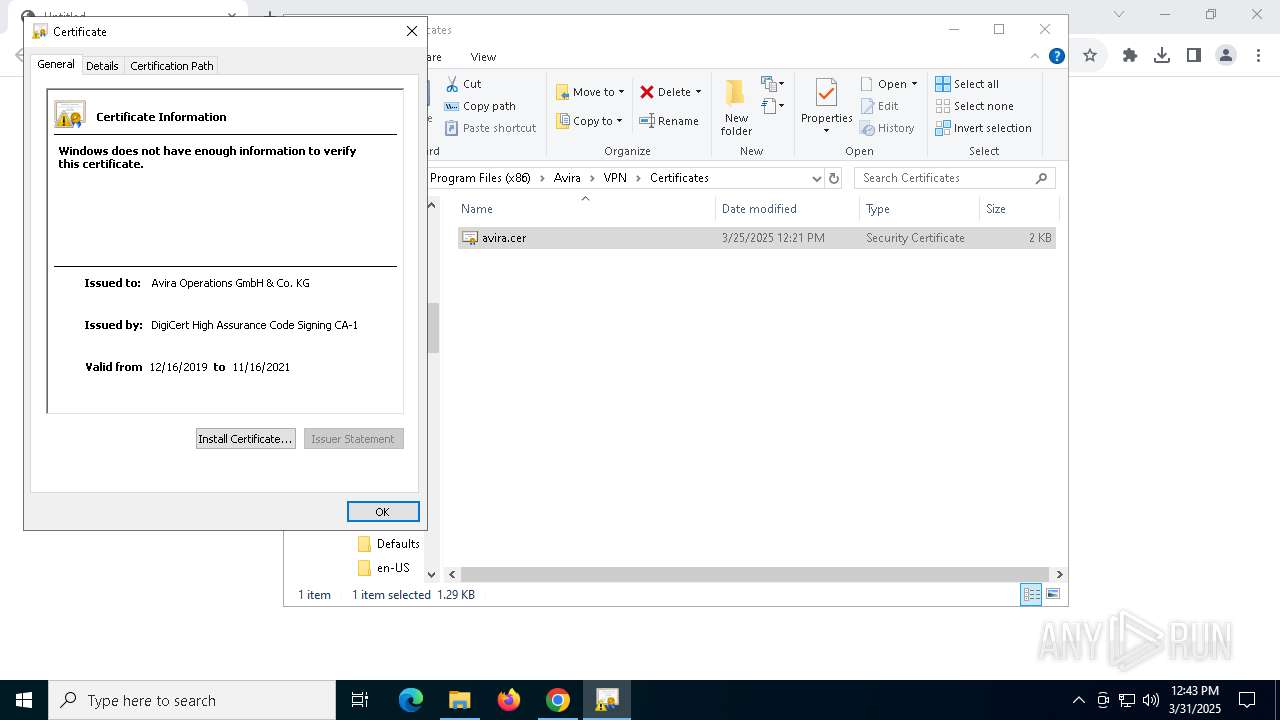This screenshot has height=720, width=1280.
Task: Click OK in the Certificate dialog
Action: coord(383,511)
